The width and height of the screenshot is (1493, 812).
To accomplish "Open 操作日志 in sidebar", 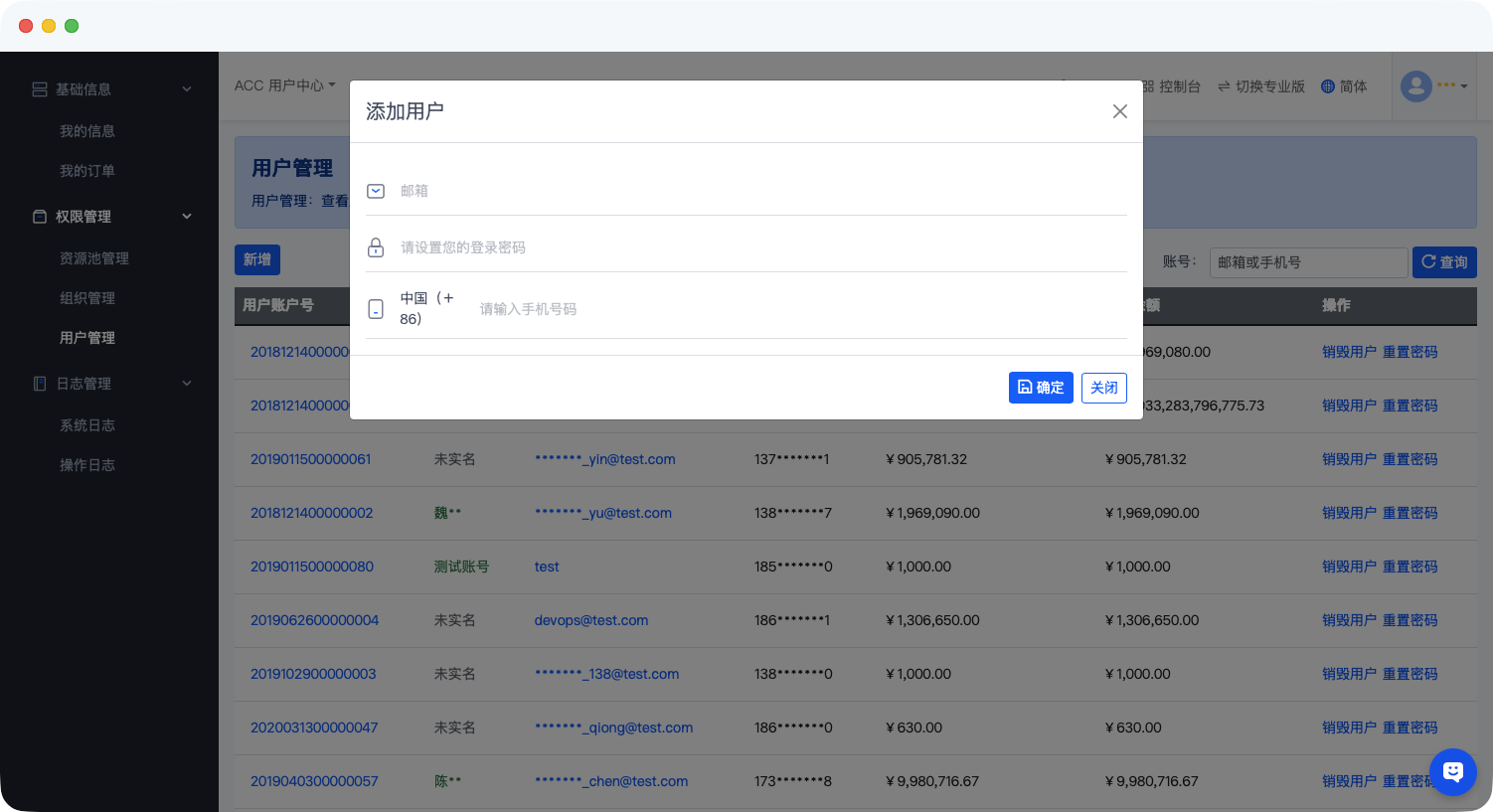I will click(x=87, y=465).
